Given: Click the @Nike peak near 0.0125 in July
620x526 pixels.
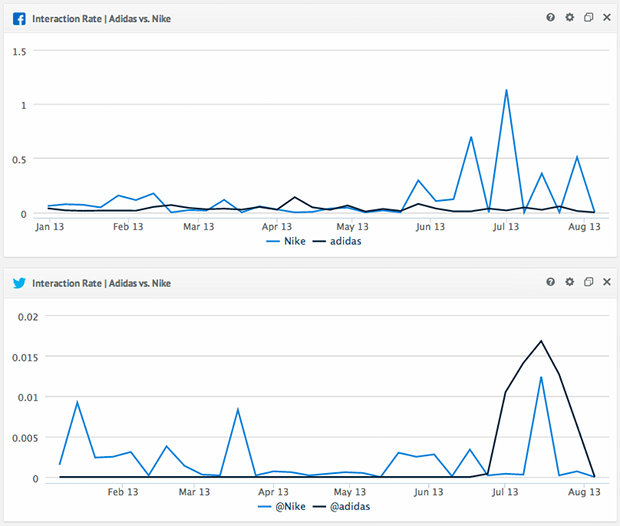Looking at the screenshot, I should [x=541, y=377].
